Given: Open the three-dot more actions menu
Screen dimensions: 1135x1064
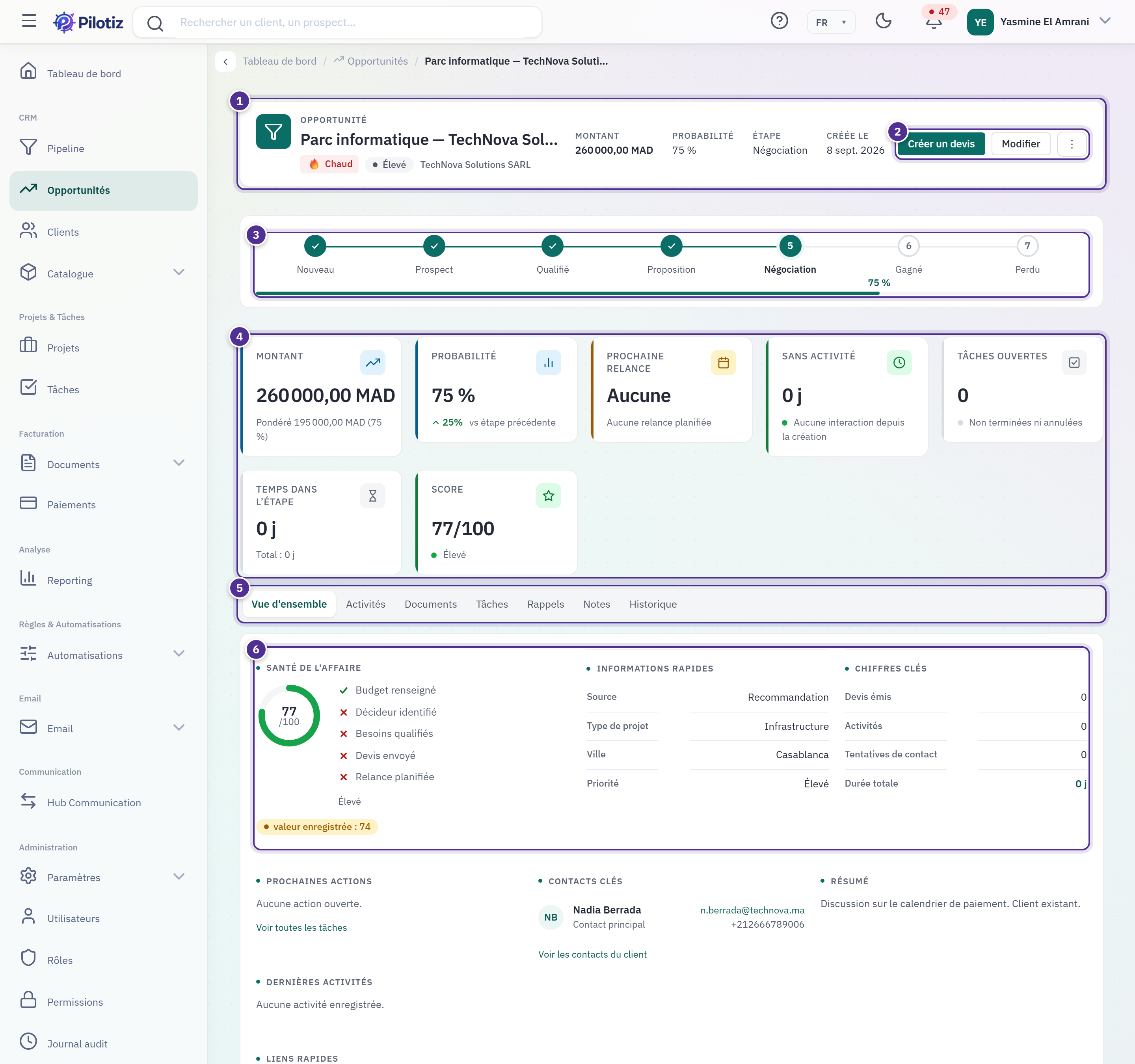Looking at the screenshot, I should pyautogui.click(x=1072, y=144).
